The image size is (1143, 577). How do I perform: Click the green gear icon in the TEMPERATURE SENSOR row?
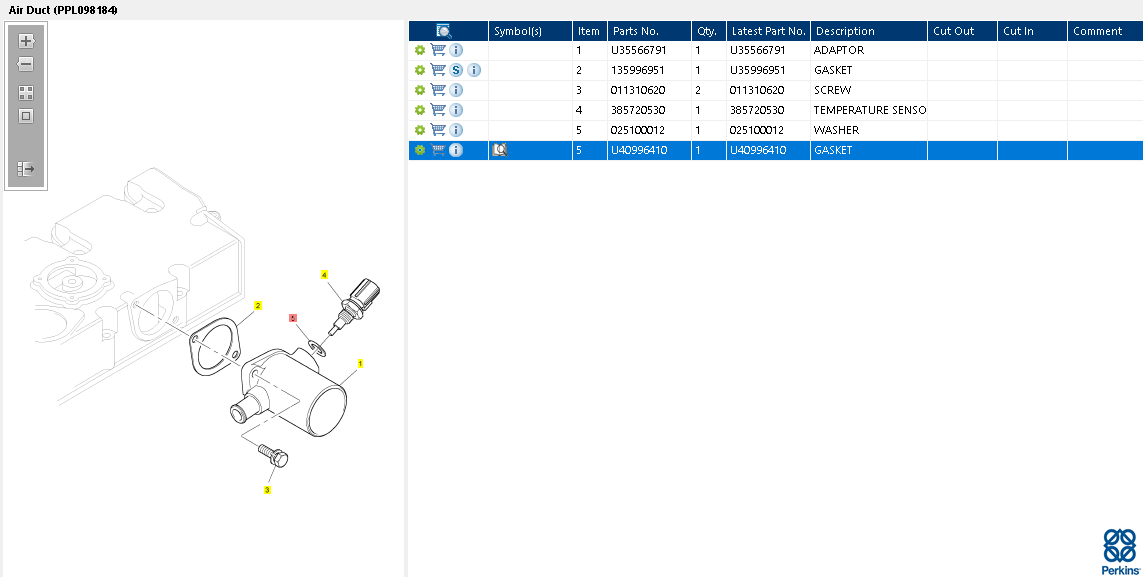[x=420, y=110]
